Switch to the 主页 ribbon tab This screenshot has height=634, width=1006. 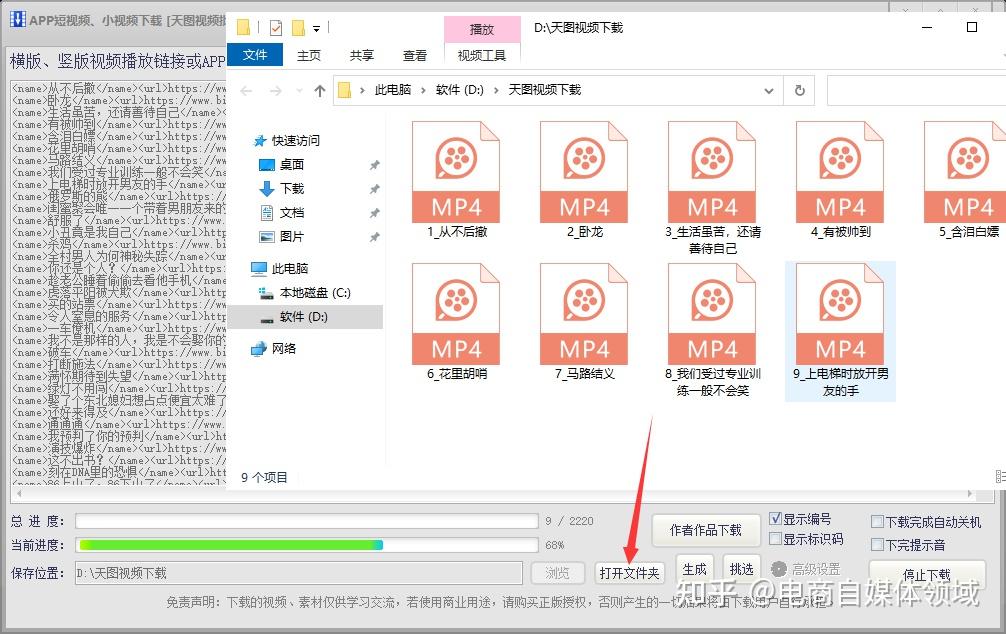click(309, 56)
